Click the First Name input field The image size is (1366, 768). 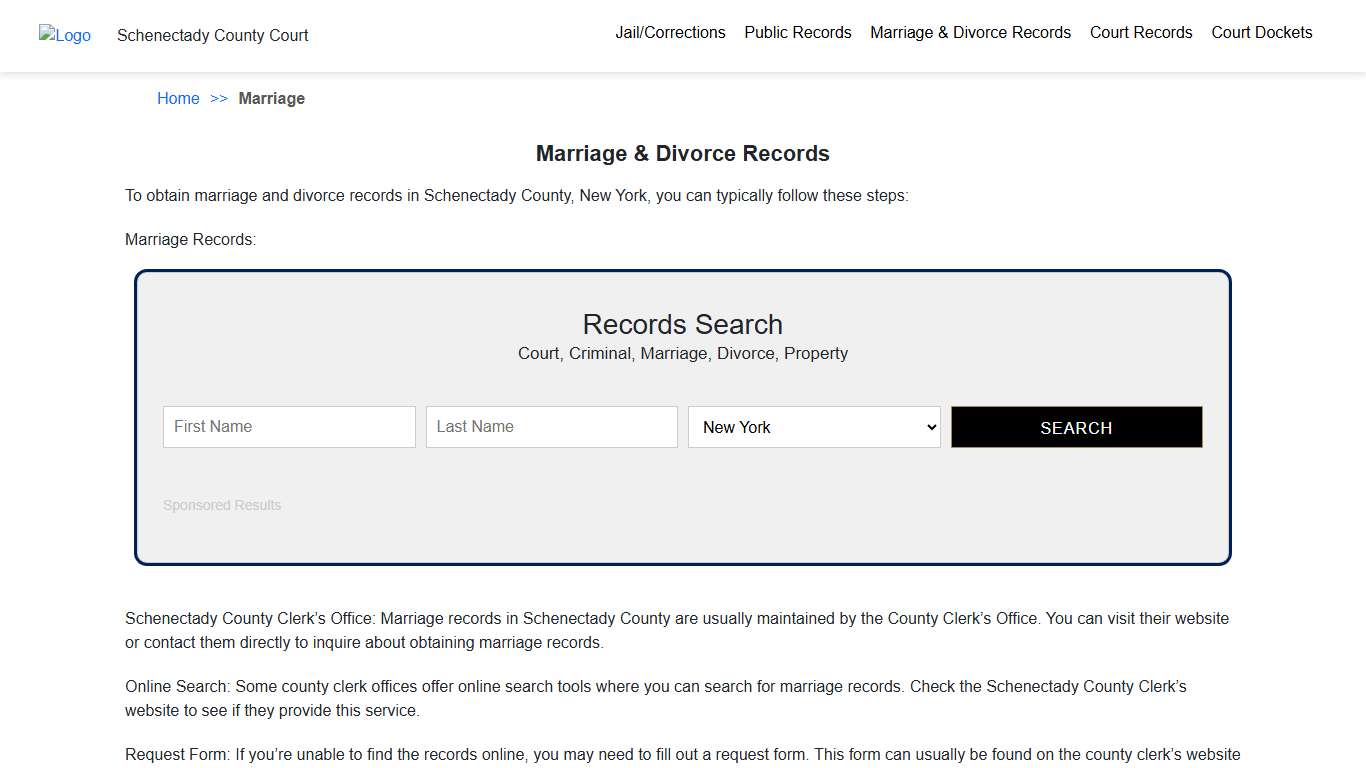(x=289, y=427)
